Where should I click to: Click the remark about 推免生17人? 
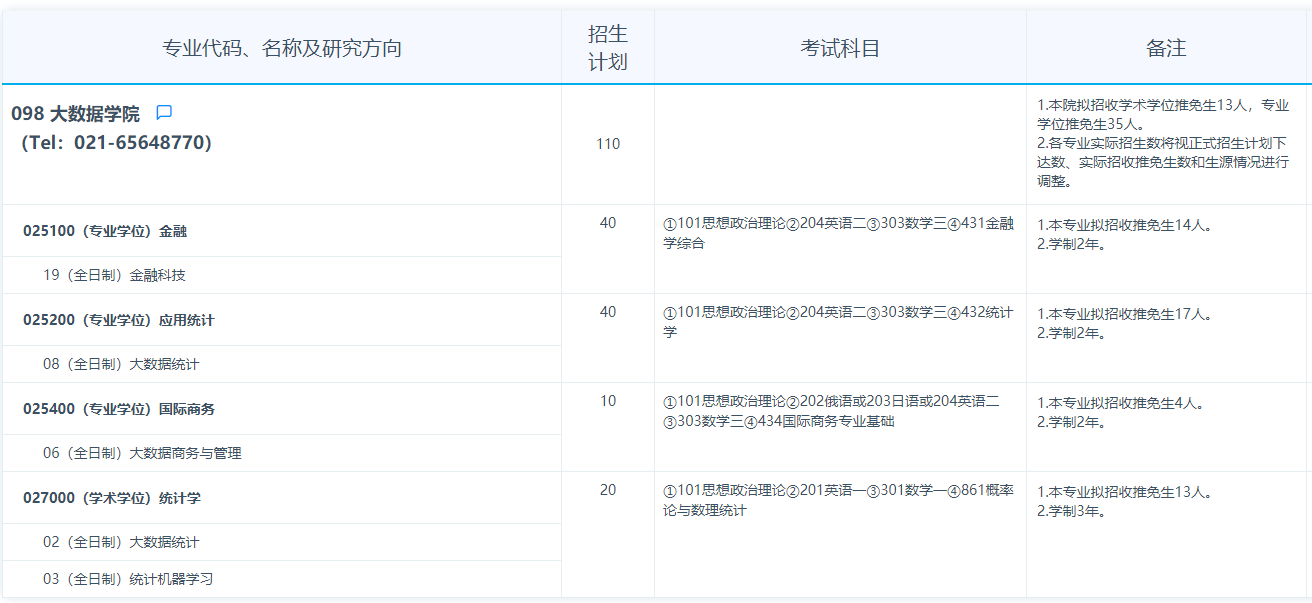coord(1125,314)
